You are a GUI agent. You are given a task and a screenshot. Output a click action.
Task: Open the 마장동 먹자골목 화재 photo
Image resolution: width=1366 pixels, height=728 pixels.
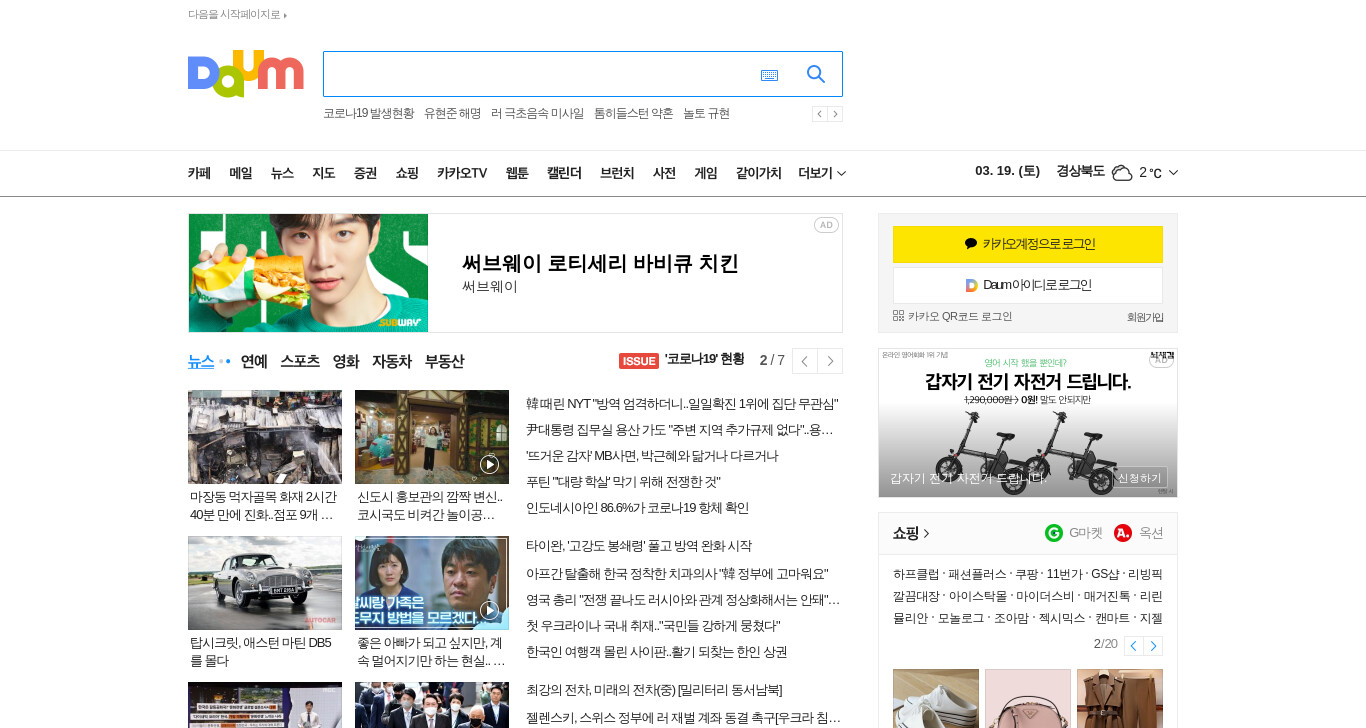(265, 437)
